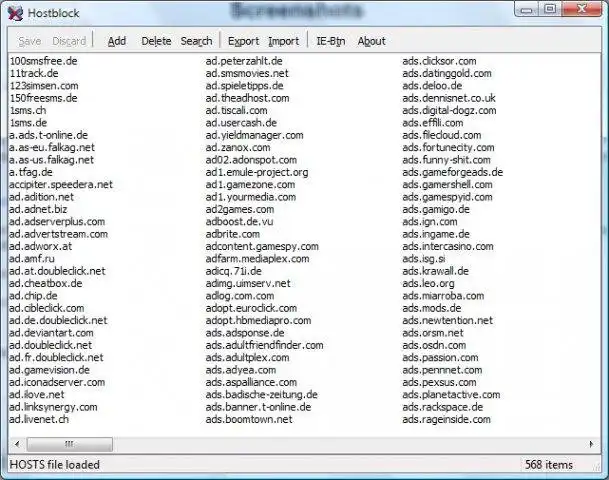
Task: Click the IE-Btn toolbar item
Action: point(331,41)
